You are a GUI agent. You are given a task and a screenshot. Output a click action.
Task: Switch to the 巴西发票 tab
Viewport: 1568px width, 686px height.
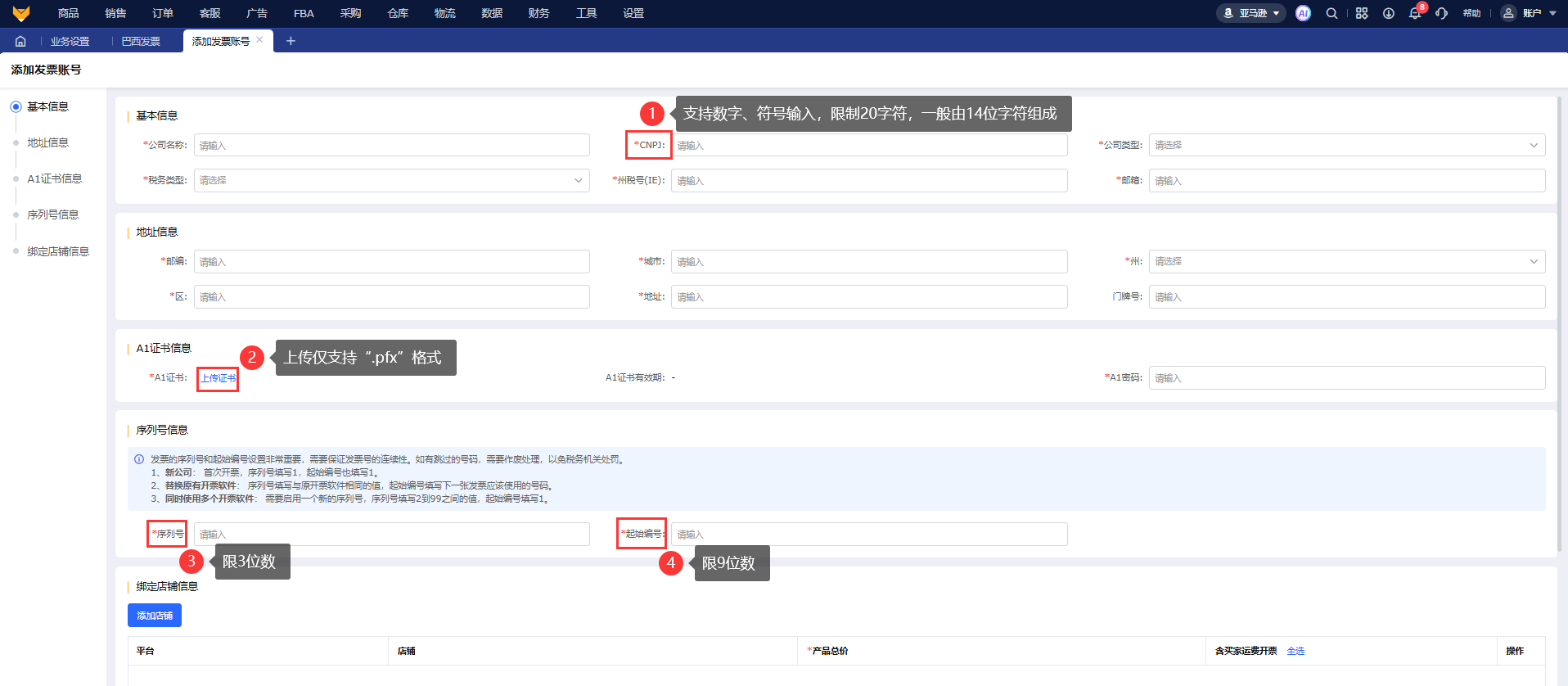pos(141,41)
